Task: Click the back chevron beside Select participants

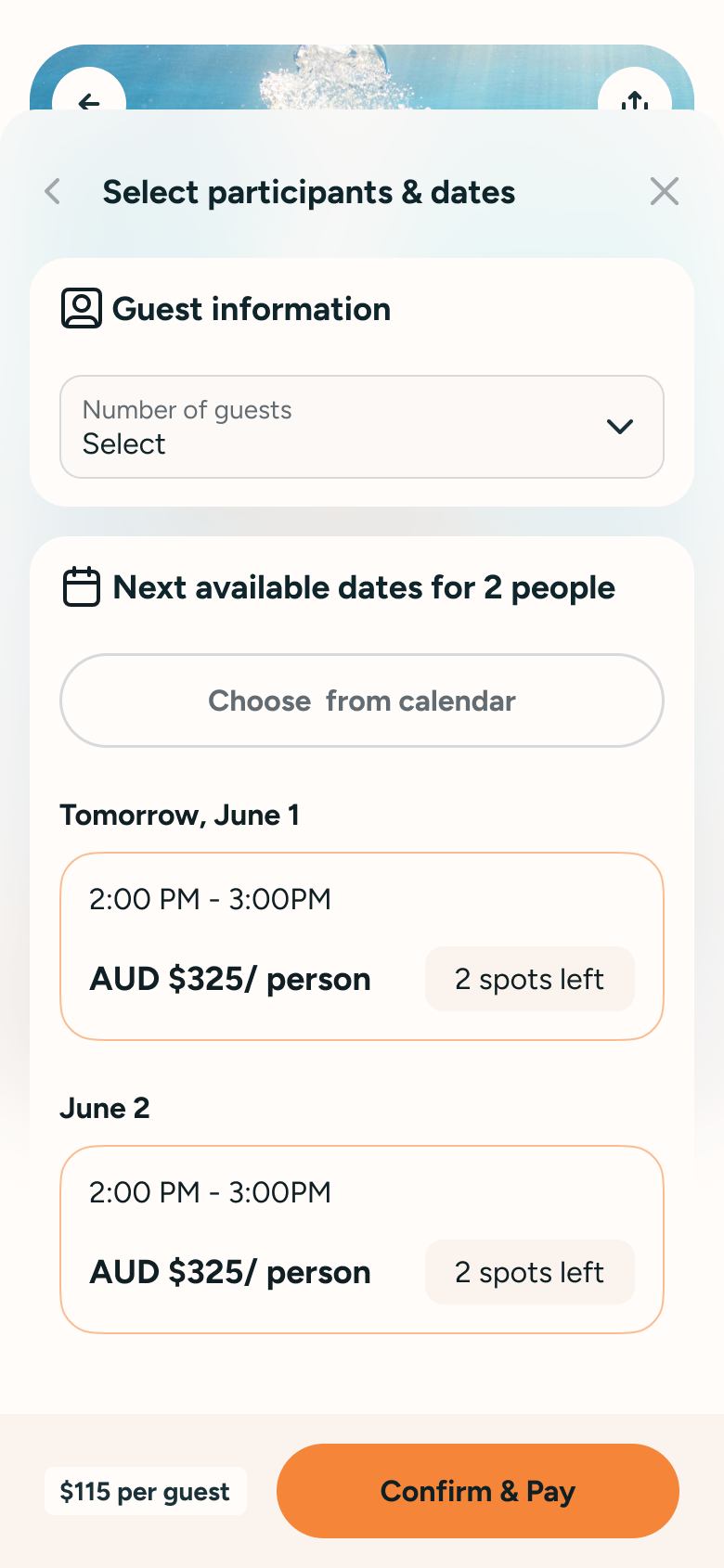Action: click(52, 191)
